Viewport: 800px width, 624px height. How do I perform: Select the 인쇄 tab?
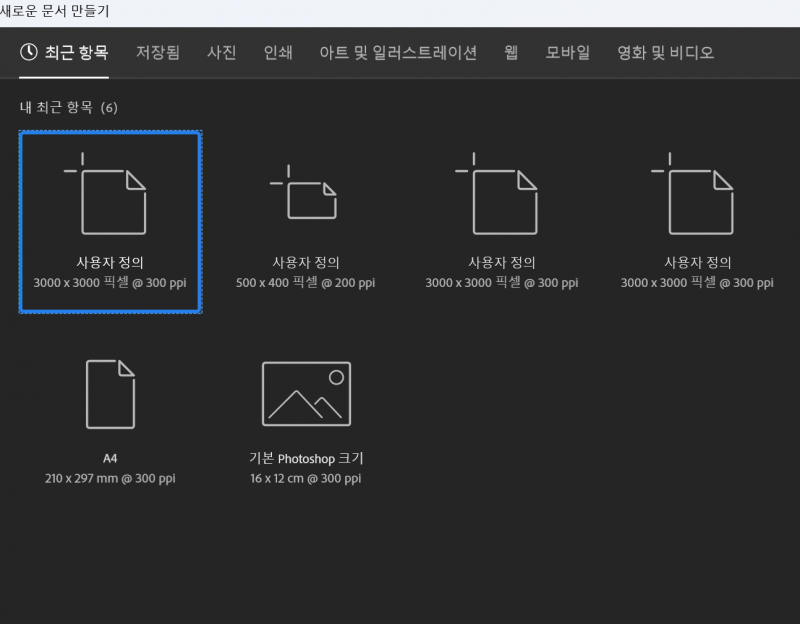click(x=278, y=53)
